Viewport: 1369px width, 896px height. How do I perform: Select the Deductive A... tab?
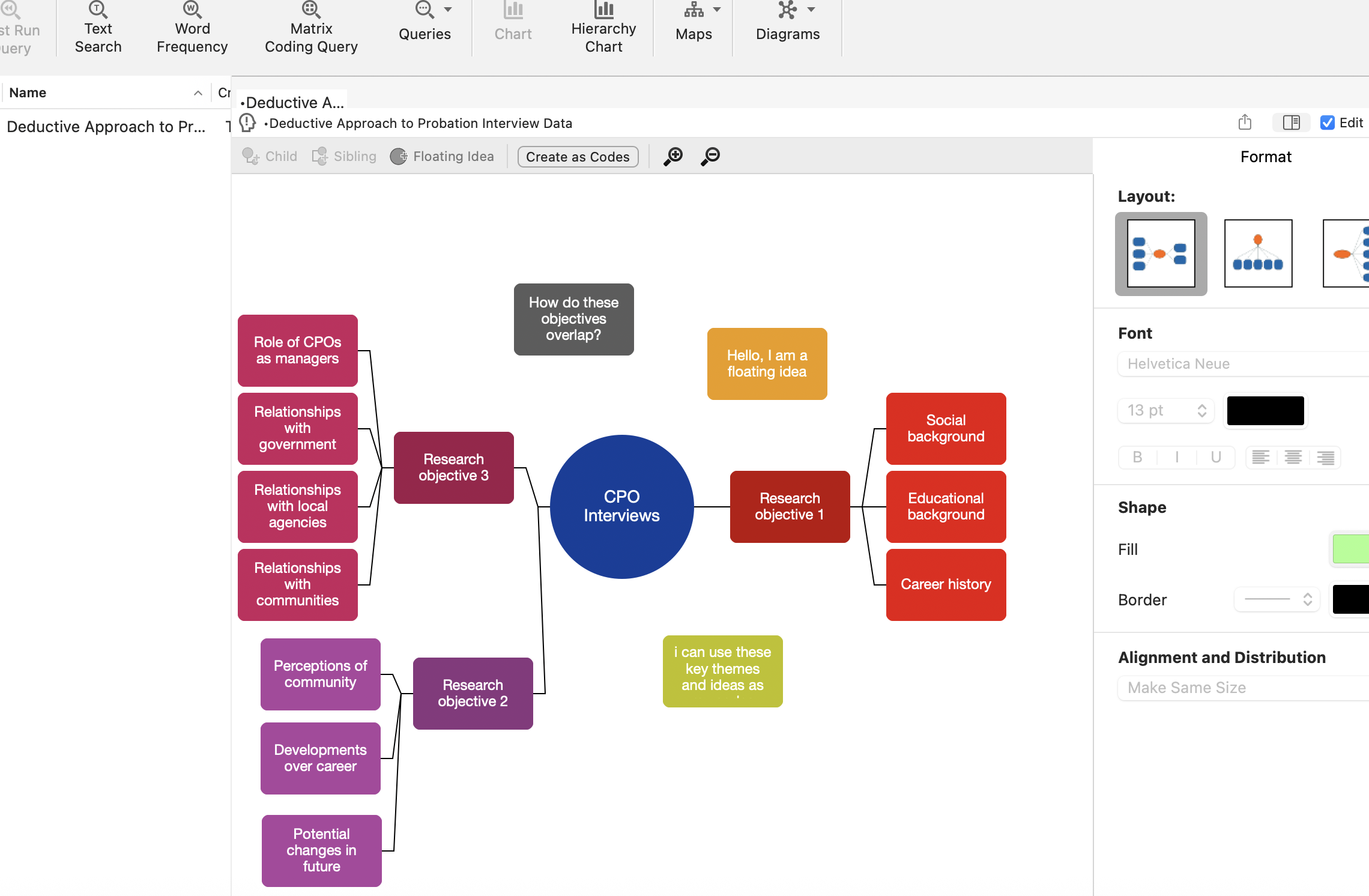click(x=292, y=103)
